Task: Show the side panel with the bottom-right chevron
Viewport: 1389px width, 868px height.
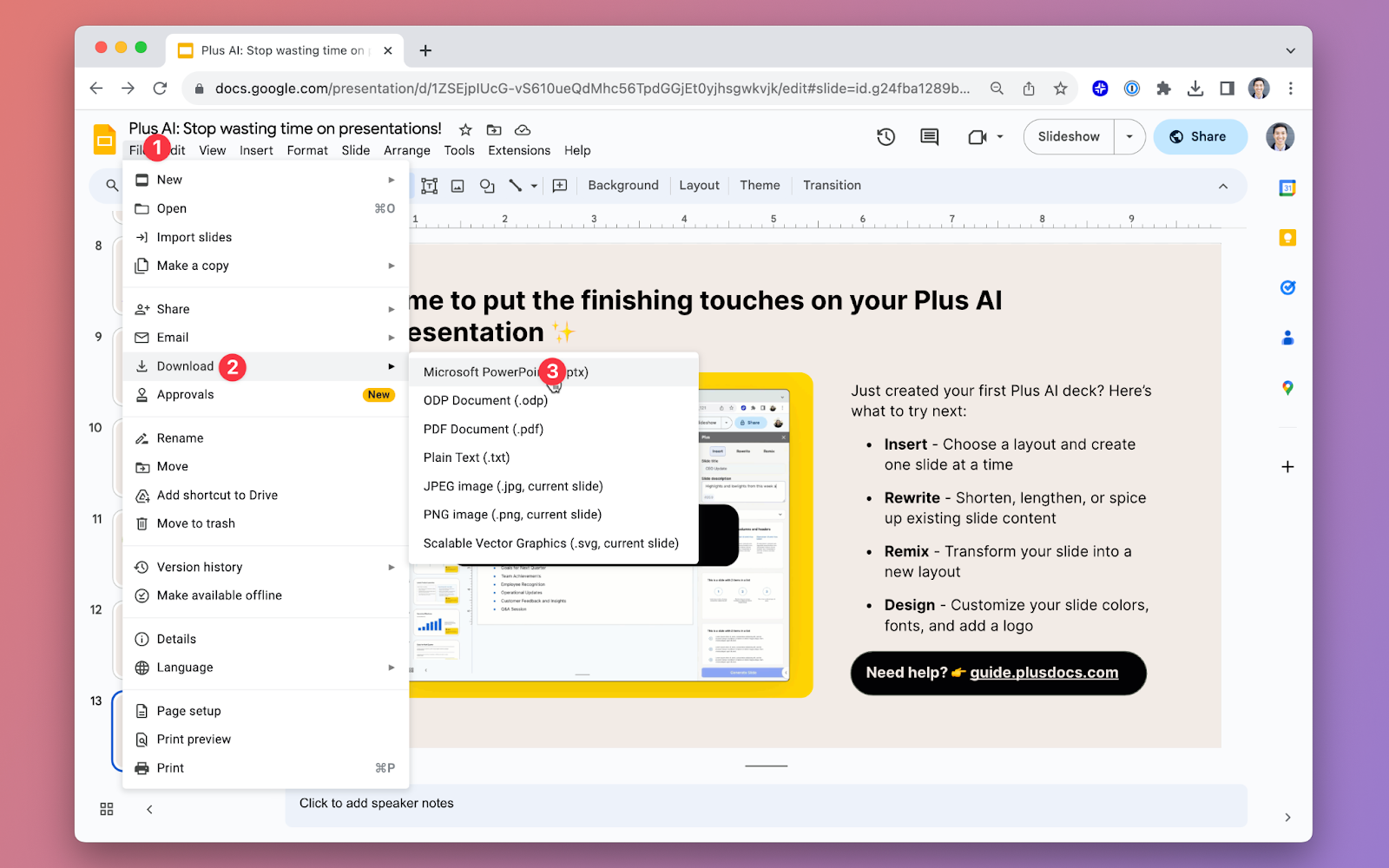Action: click(1287, 818)
